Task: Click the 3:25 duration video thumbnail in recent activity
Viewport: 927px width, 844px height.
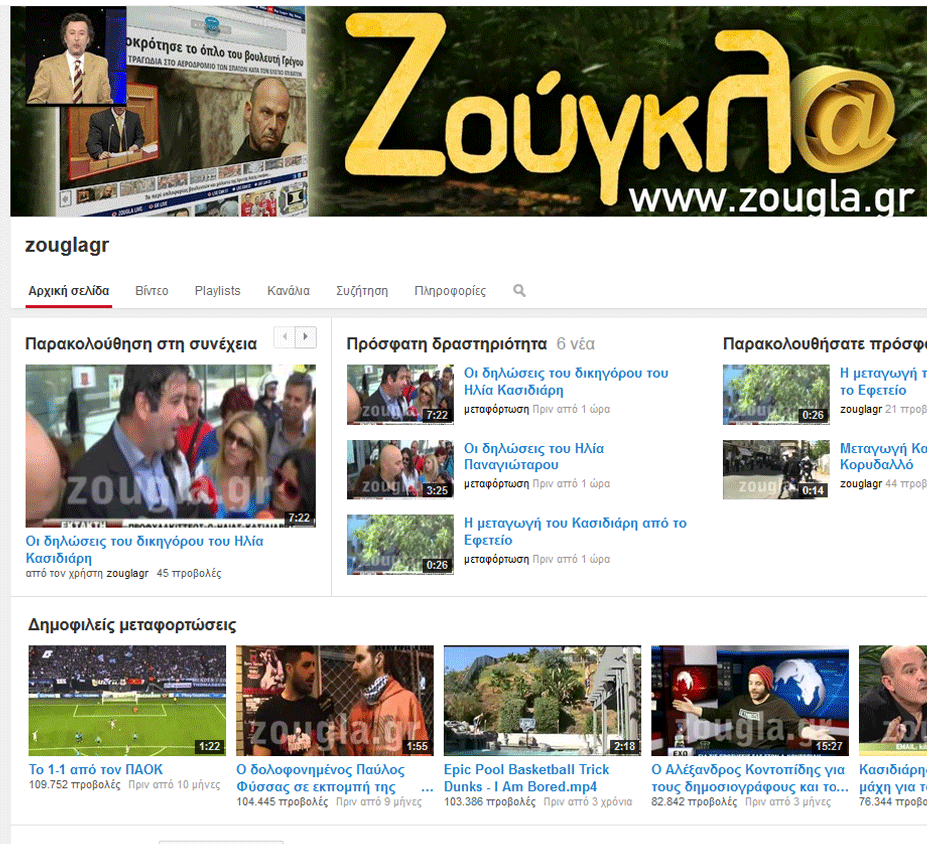Action: pyautogui.click(x=400, y=469)
